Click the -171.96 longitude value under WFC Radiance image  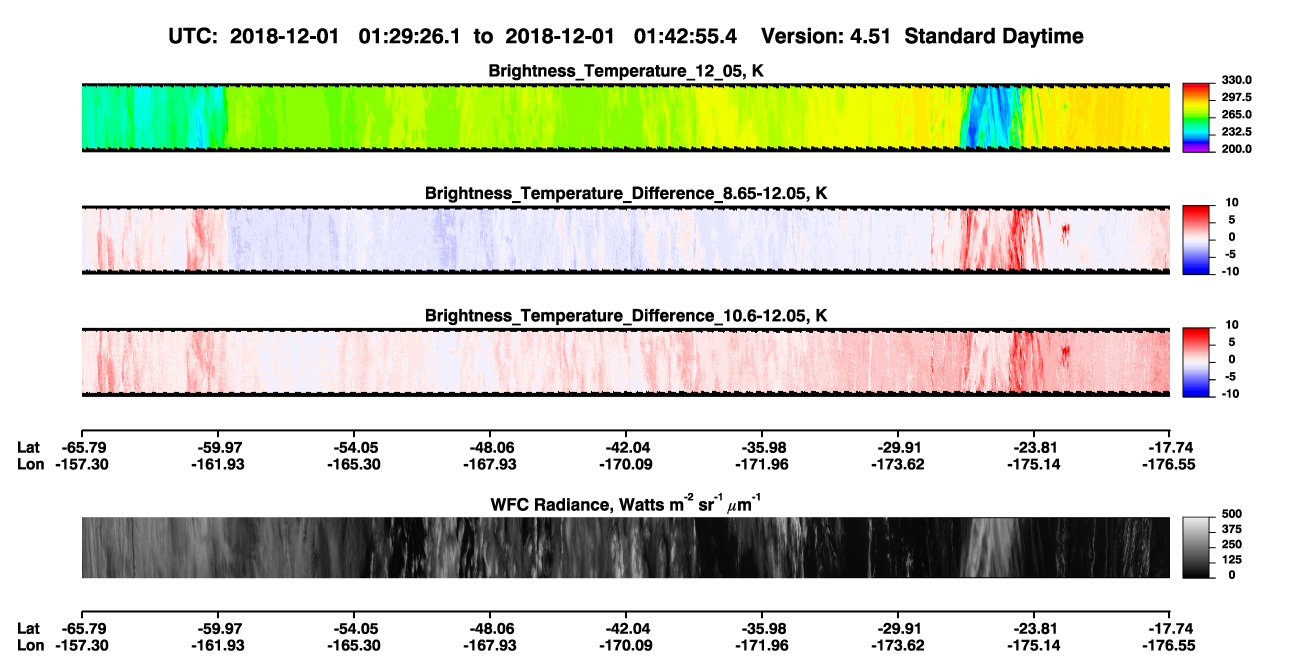[x=762, y=646]
